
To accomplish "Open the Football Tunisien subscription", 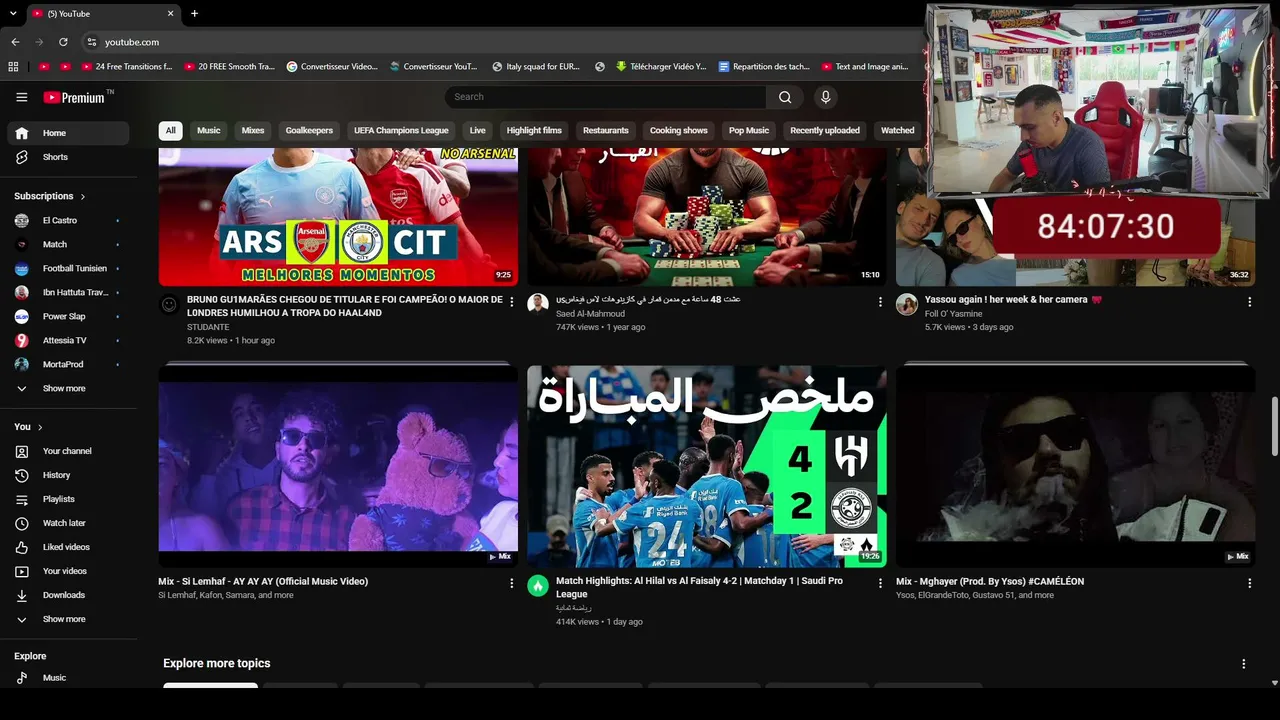I will click(x=68, y=268).
